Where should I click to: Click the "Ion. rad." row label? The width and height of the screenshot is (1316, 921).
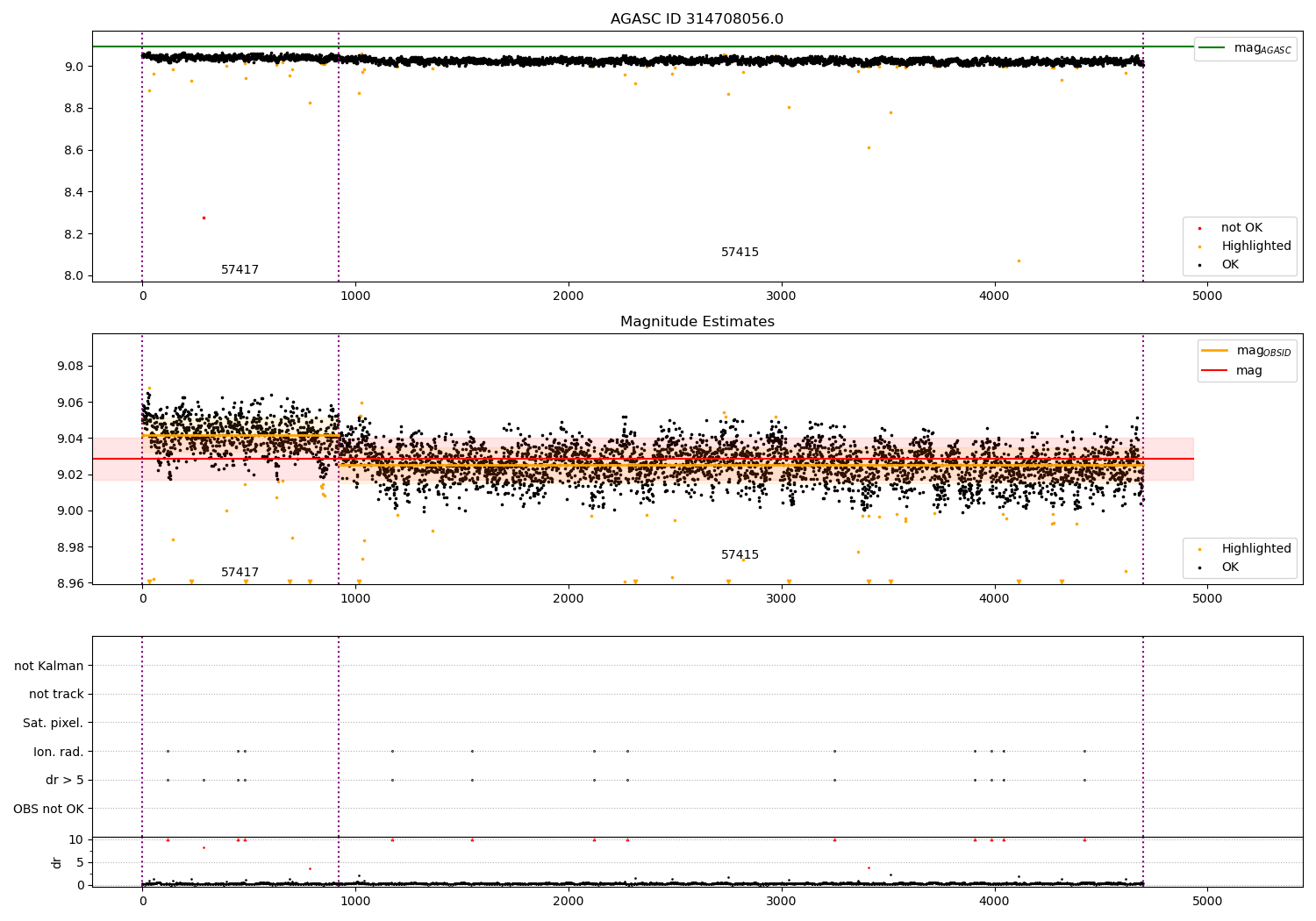pyautogui.click(x=59, y=752)
